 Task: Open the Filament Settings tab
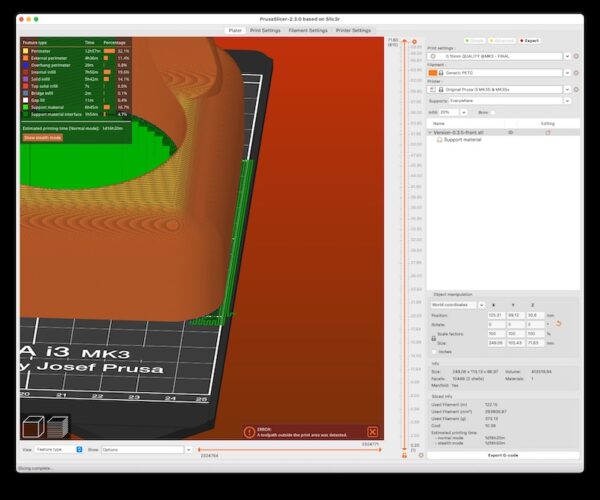tap(308, 30)
